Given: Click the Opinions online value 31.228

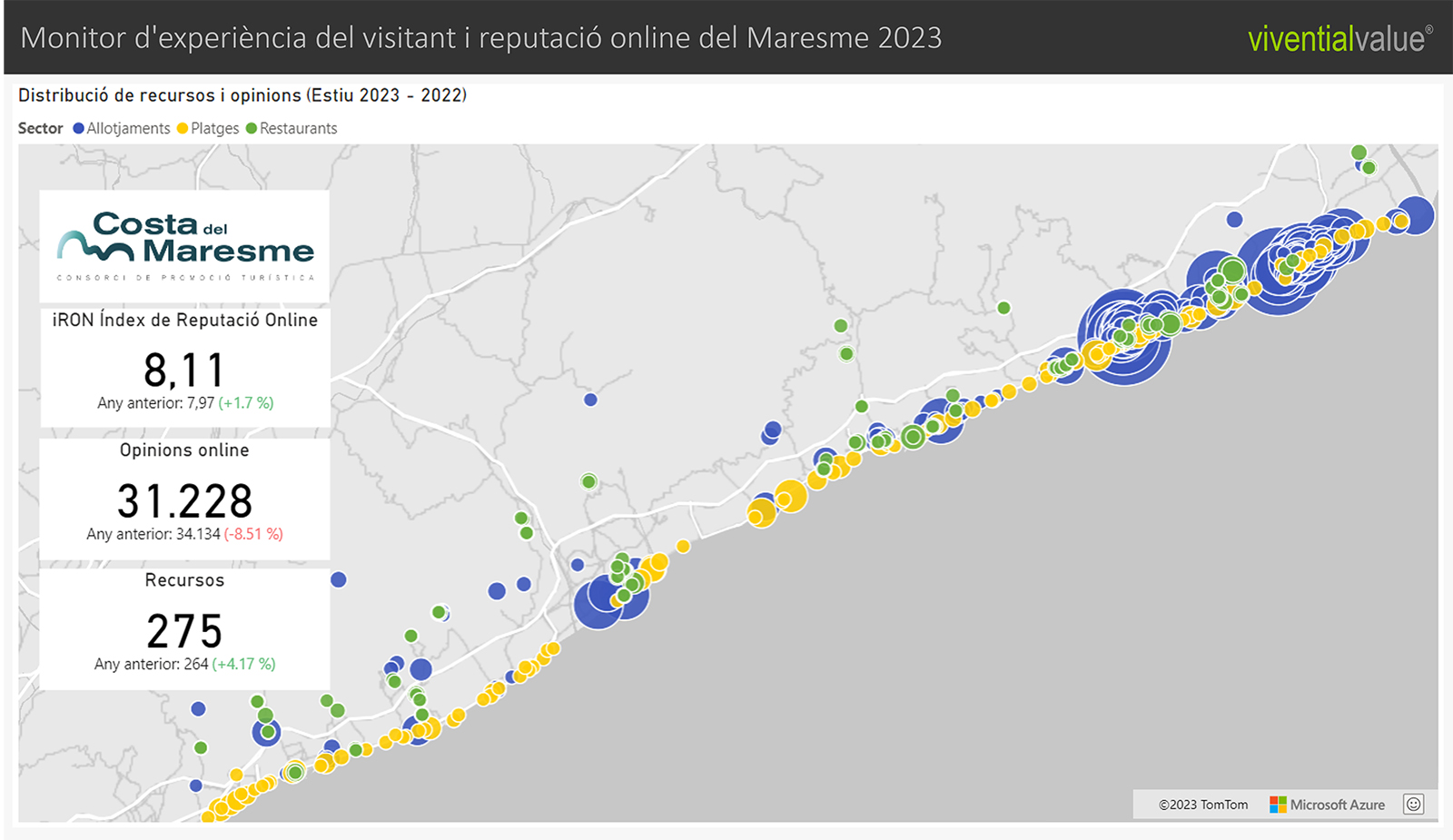Looking at the screenshot, I should coord(184,500).
